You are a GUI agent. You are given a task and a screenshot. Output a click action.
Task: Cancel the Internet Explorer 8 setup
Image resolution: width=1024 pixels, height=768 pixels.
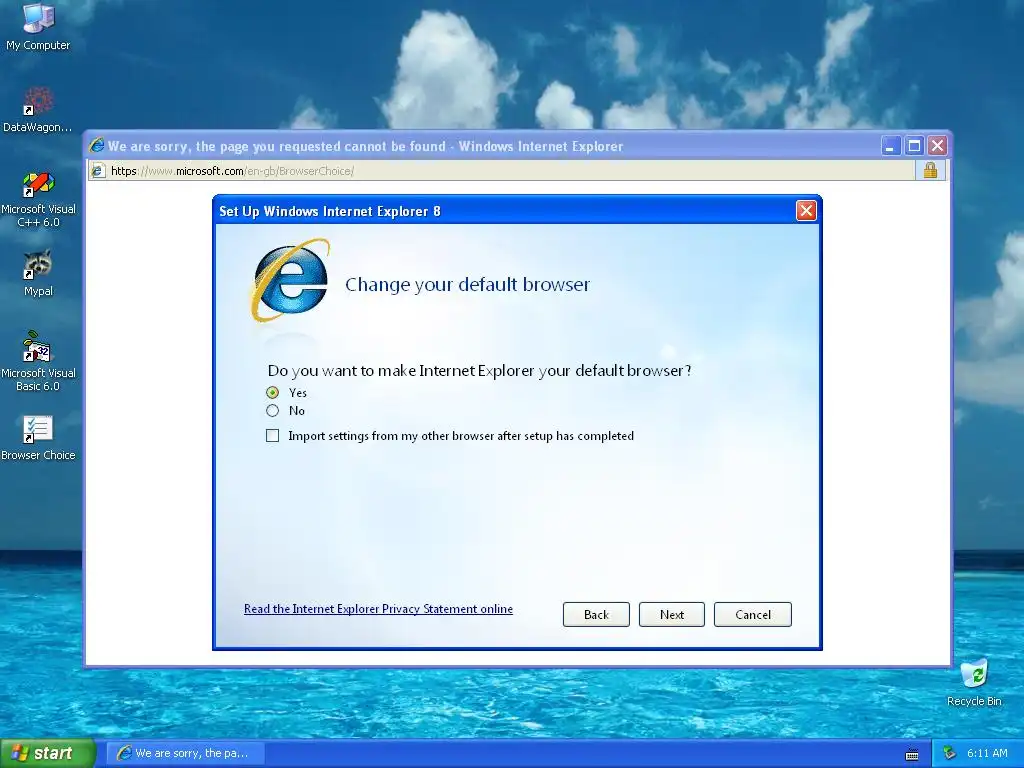(753, 615)
